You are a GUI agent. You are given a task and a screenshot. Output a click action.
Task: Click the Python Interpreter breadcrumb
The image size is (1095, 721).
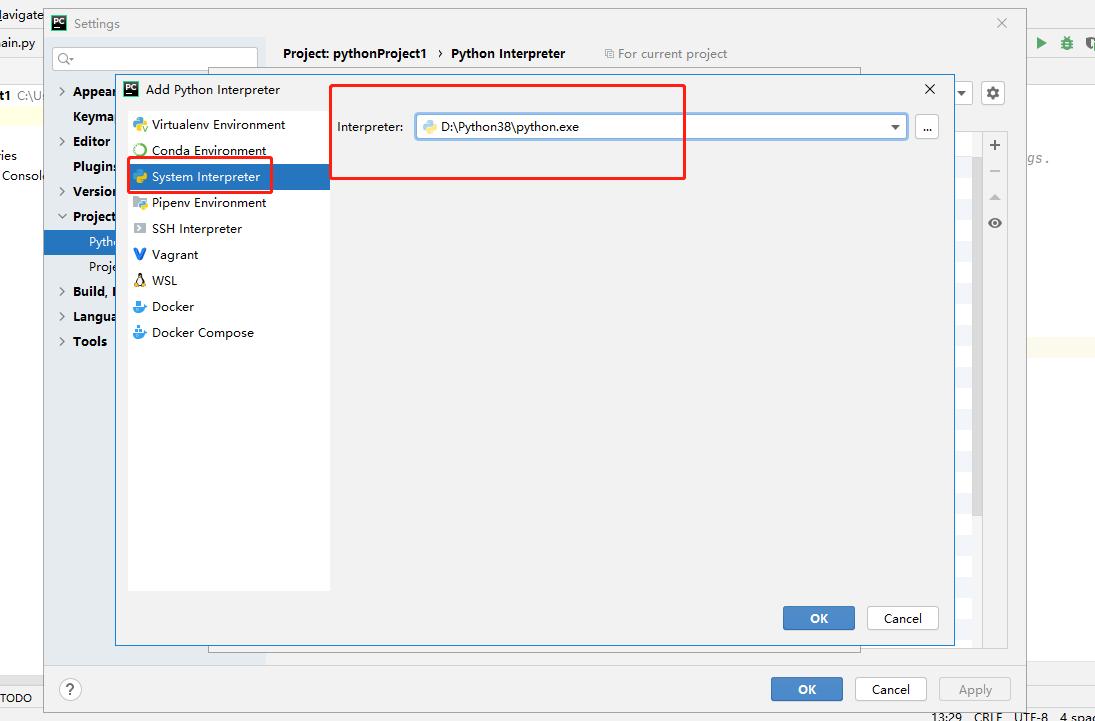(508, 53)
